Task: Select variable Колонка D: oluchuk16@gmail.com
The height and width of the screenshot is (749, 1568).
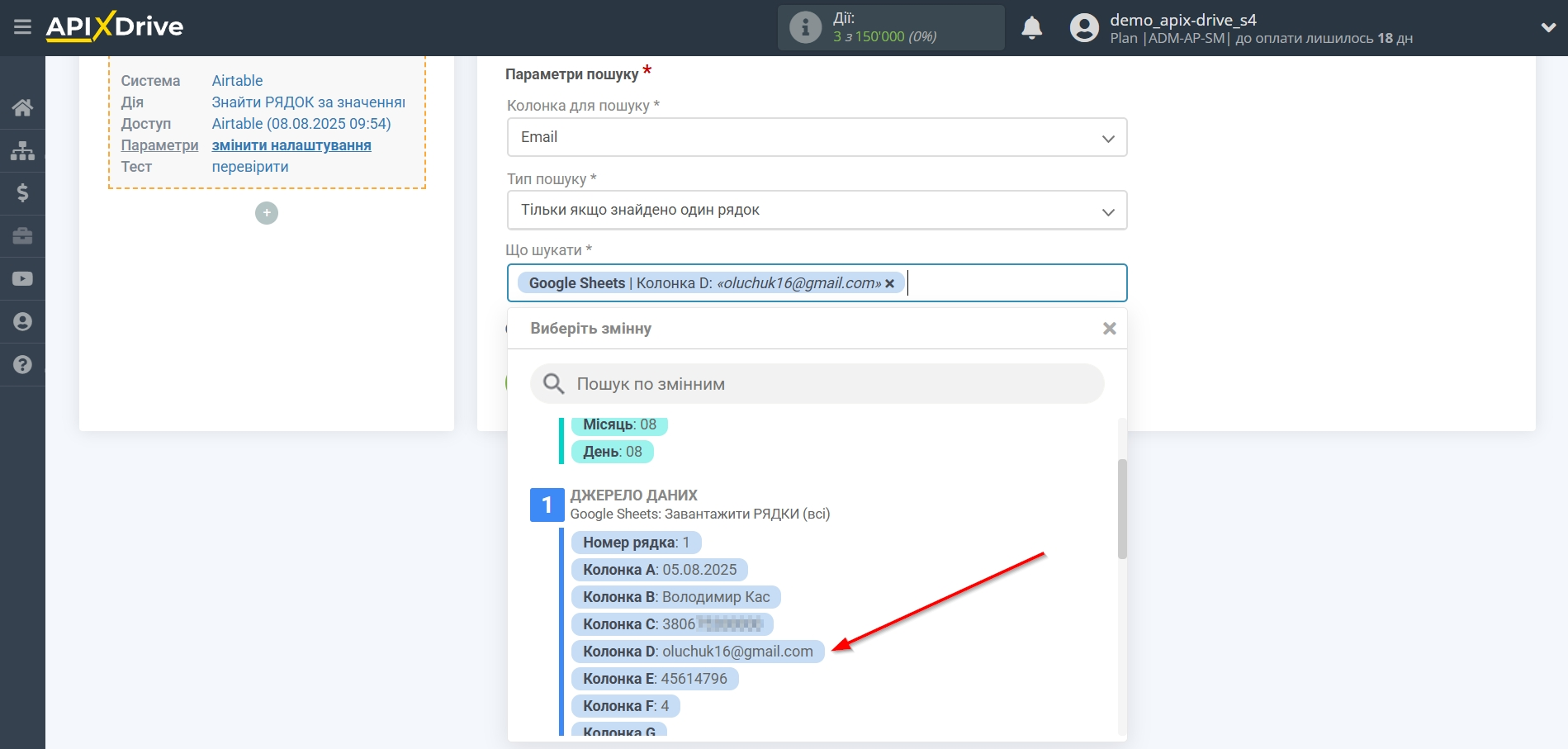Action: click(x=698, y=652)
